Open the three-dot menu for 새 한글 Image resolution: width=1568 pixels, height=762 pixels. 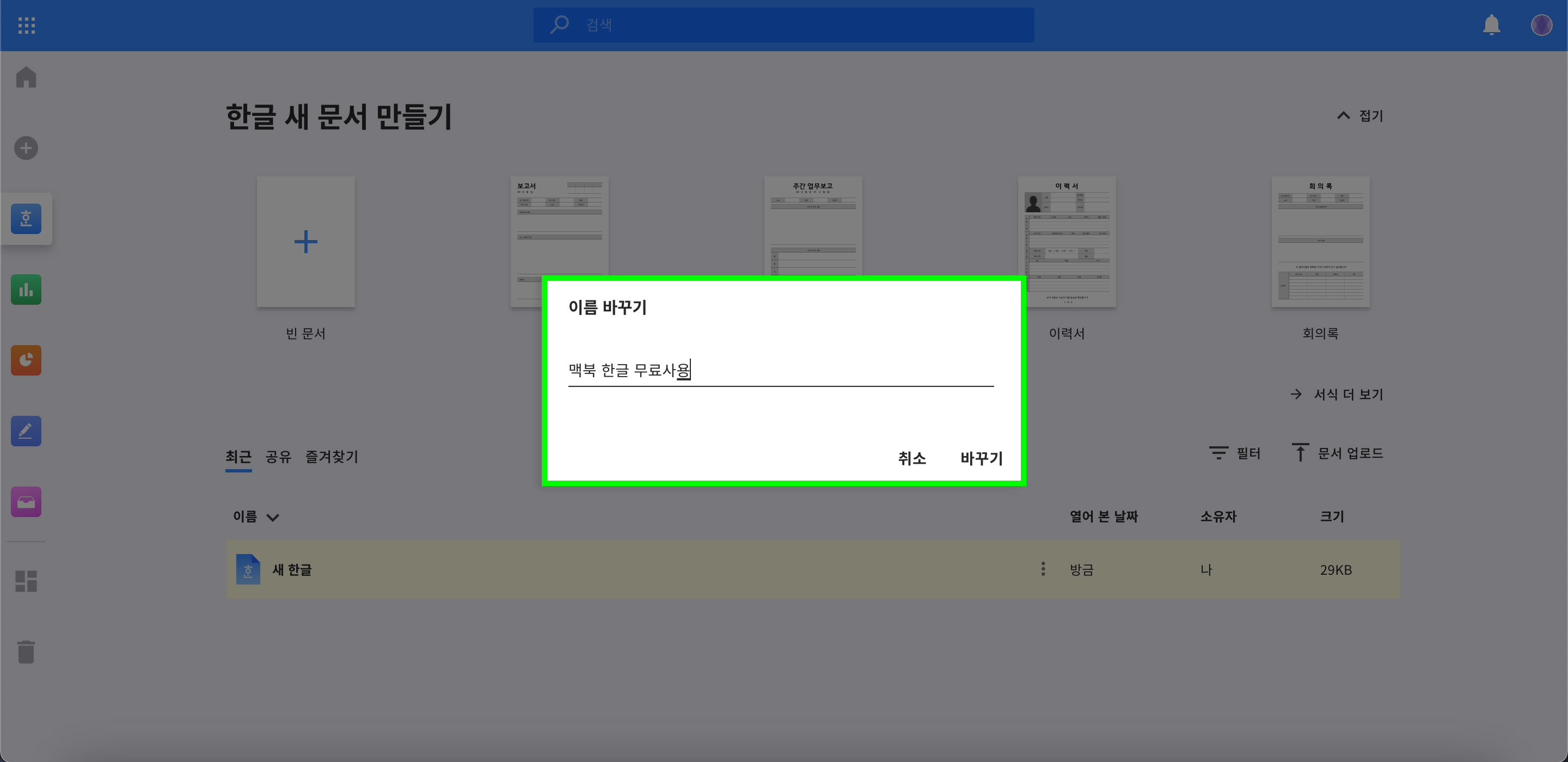(x=1043, y=569)
